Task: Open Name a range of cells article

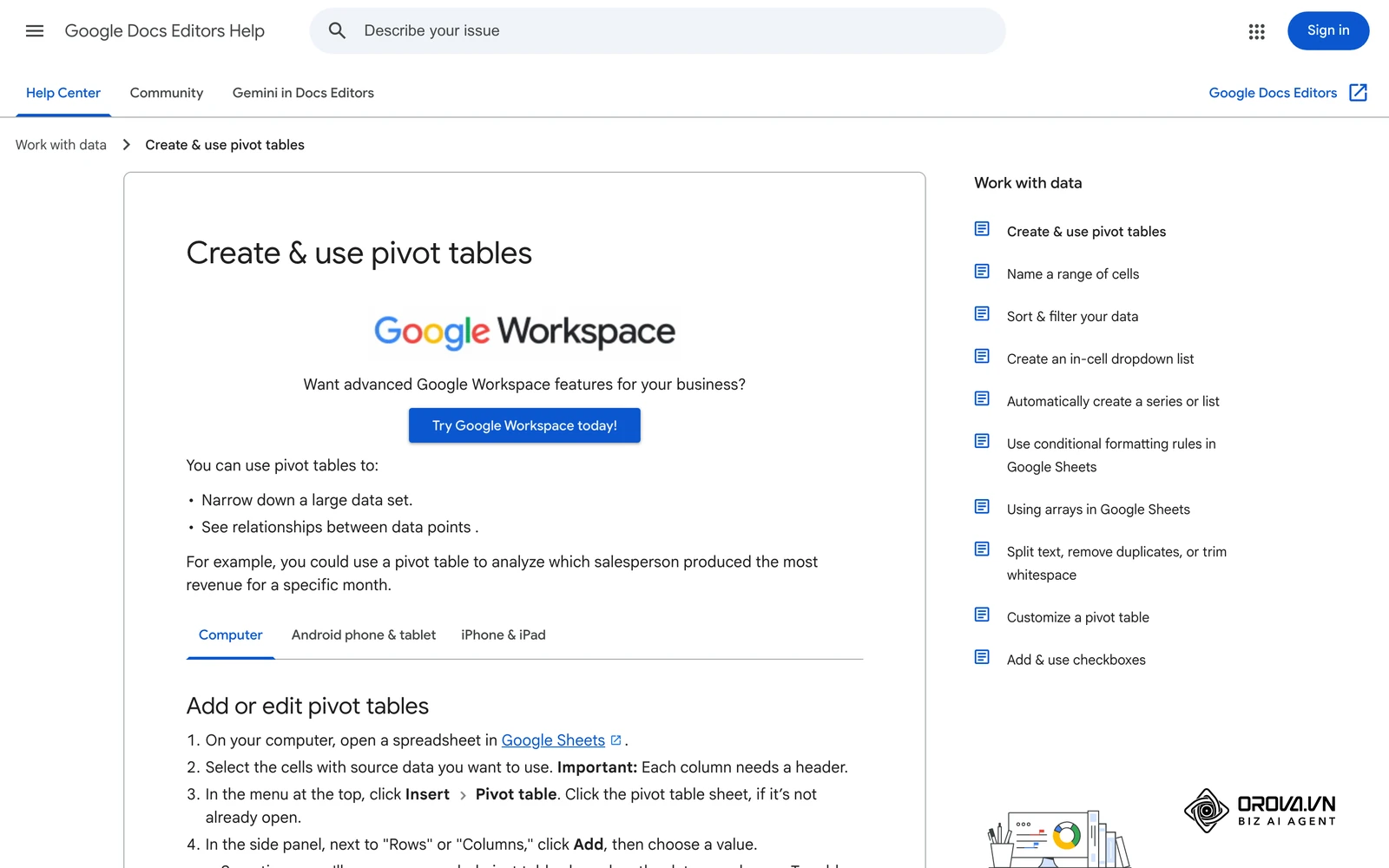Action: tap(1073, 274)
